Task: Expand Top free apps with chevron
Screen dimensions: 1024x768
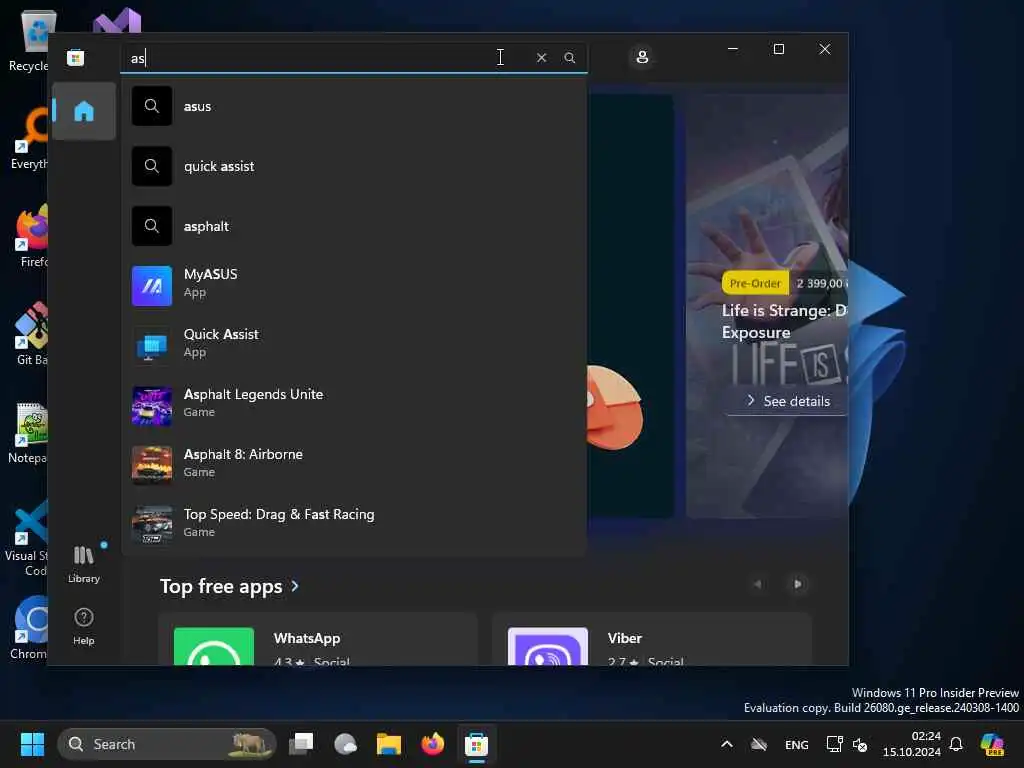Action: [x=295, y=586]
